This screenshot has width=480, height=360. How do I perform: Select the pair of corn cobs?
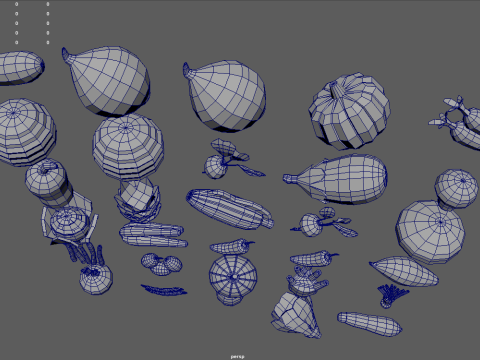click(153, 235)
